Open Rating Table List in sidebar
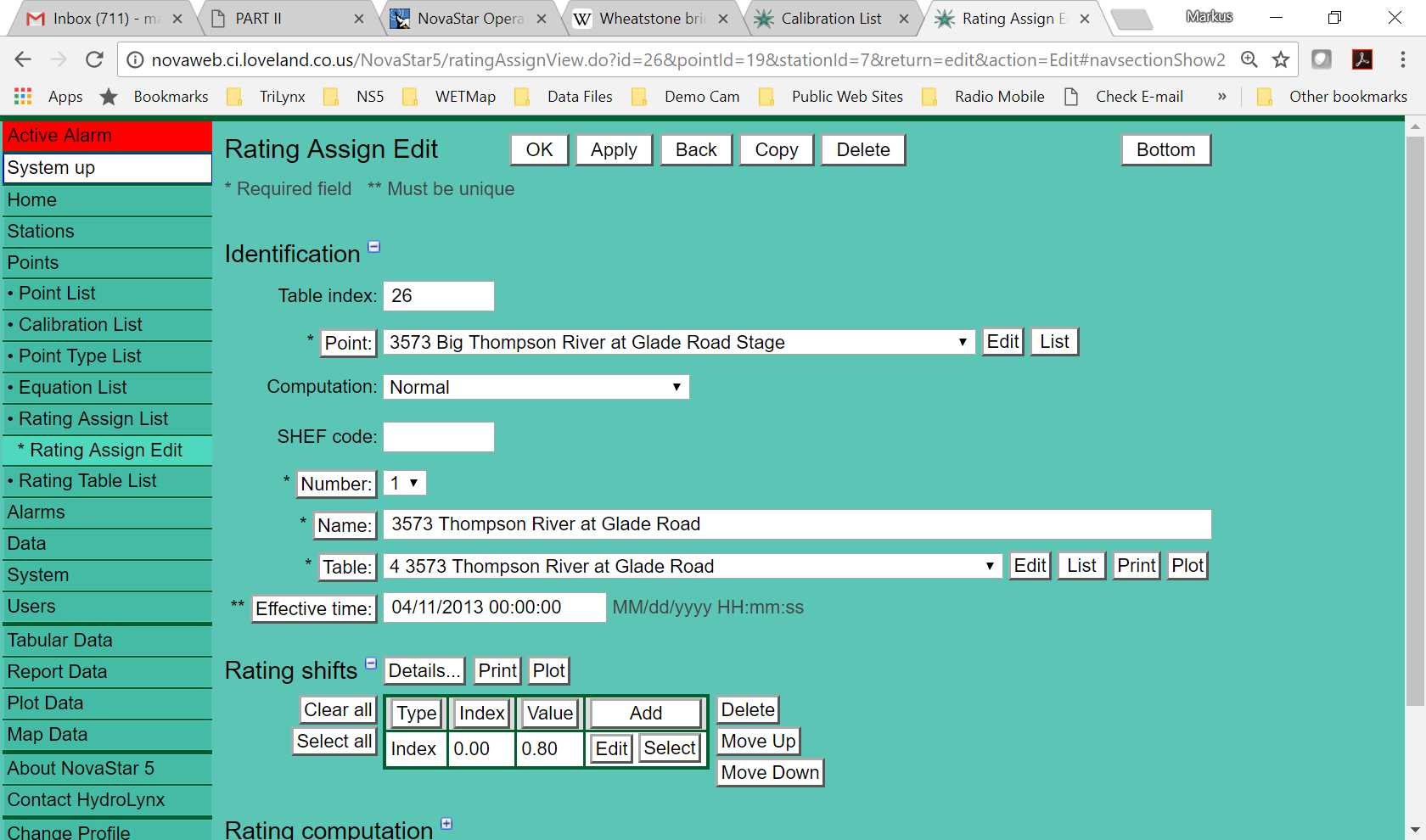The width and height of the screenshot is (1426, 840). [x=87, y=481]
